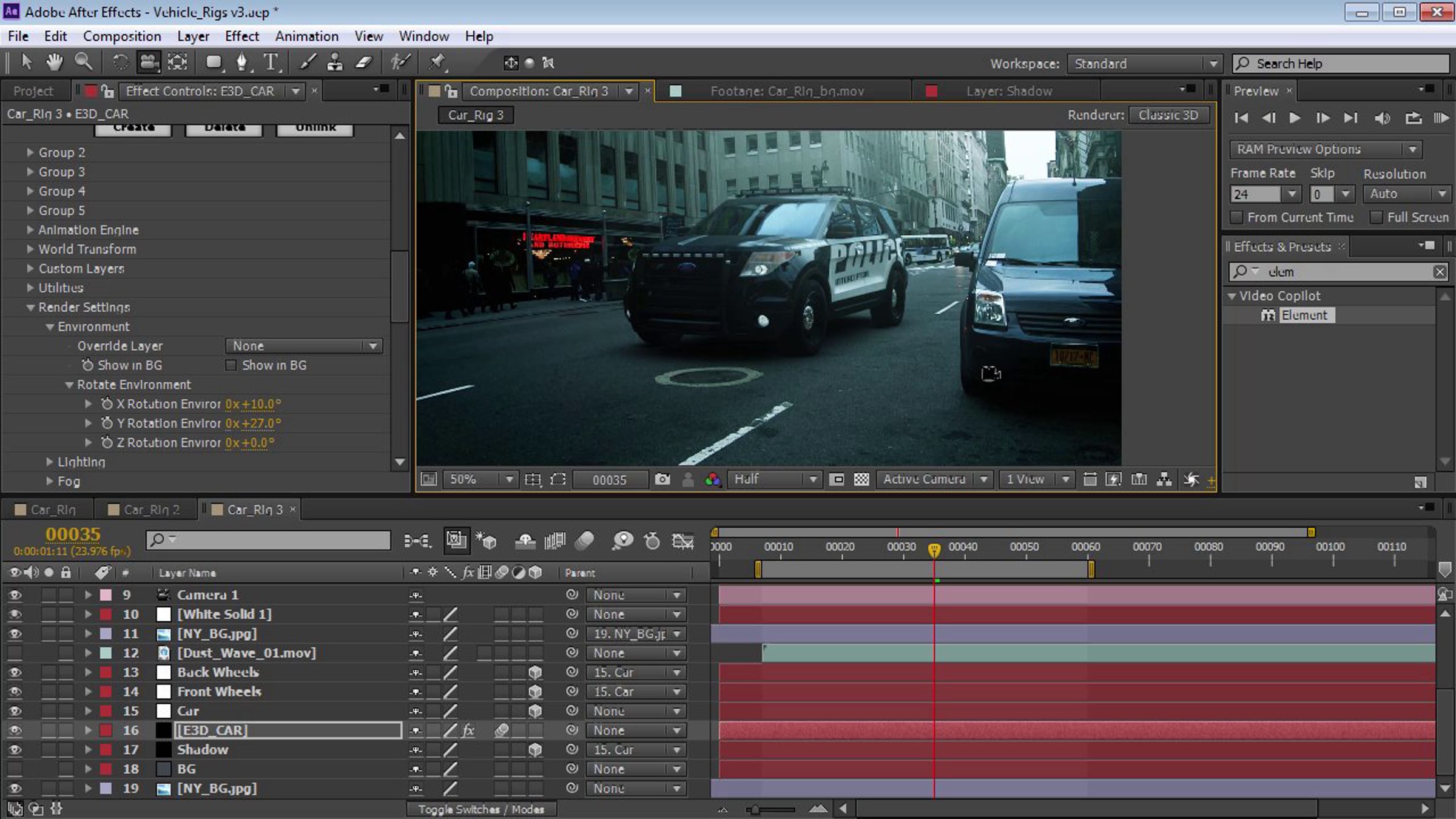Show the Dust_Wave_01.mov layer
The height and width of the screenshot is (819, 1456).
pyautogui.click(x=15, y=653)
